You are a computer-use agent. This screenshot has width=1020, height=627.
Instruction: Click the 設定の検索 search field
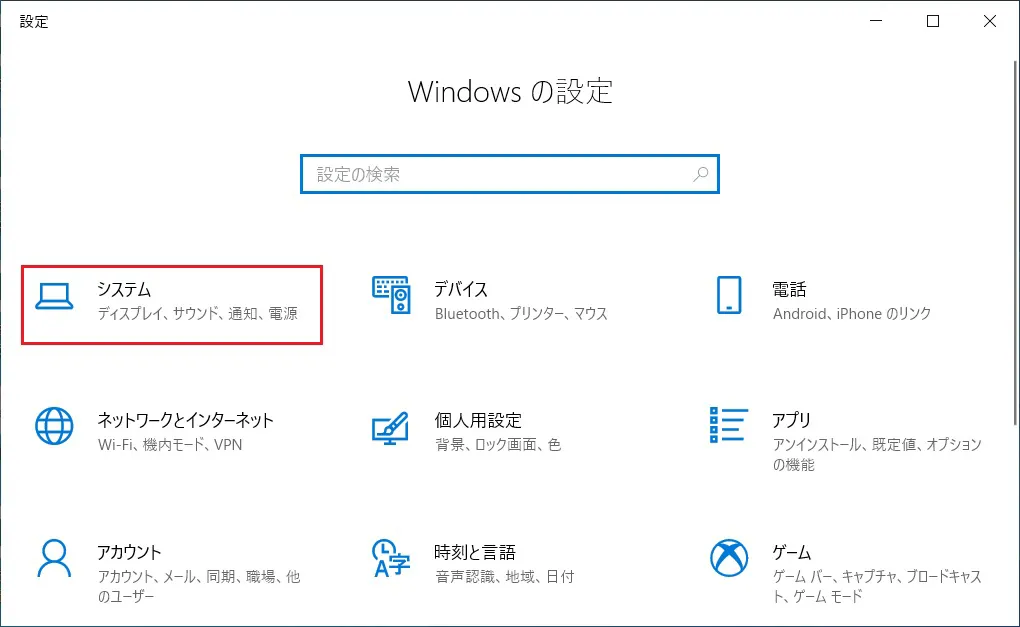pyautogui.click(x=509, y=174)
